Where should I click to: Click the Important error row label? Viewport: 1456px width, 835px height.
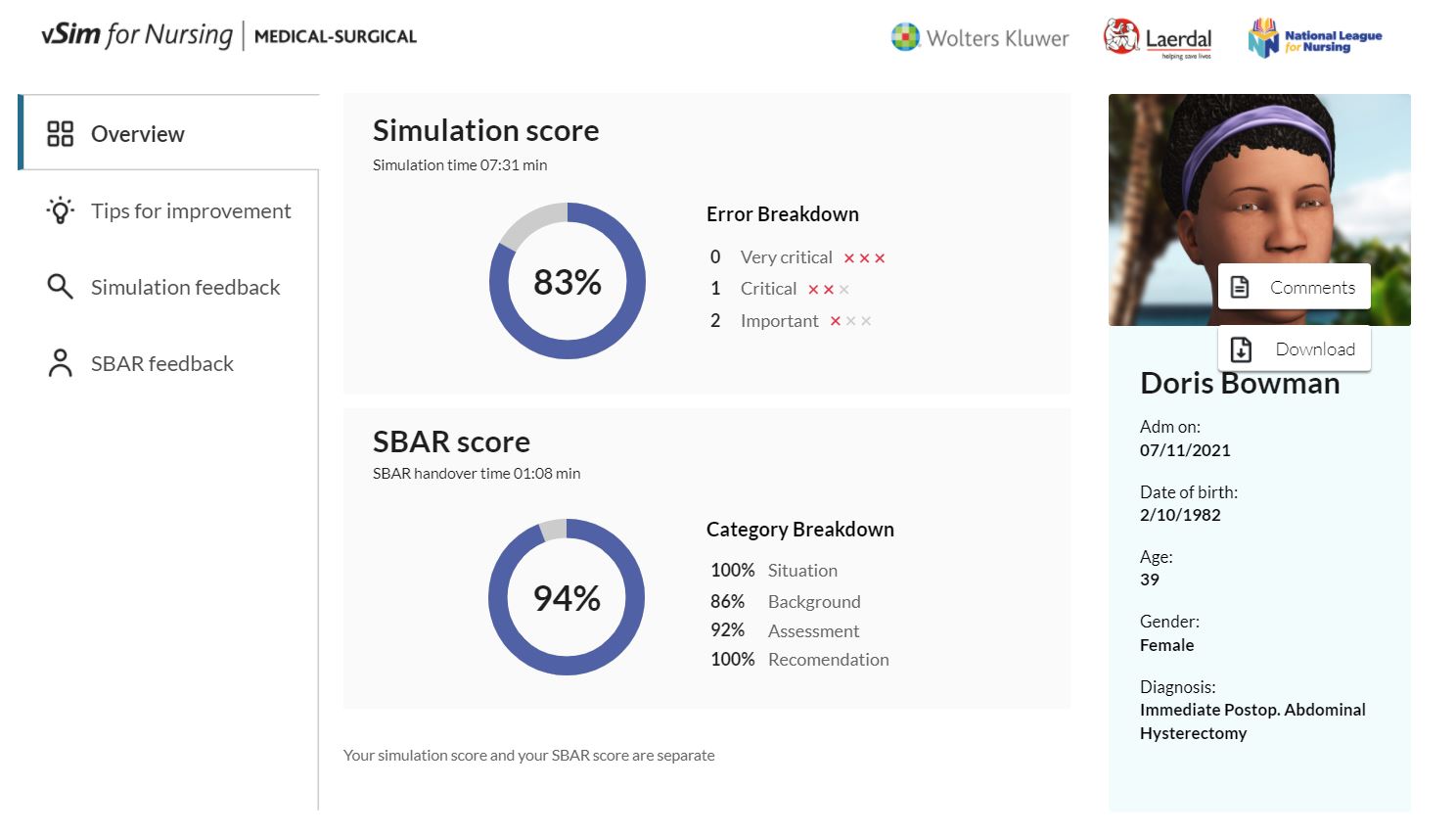click(x=779, y=321)
